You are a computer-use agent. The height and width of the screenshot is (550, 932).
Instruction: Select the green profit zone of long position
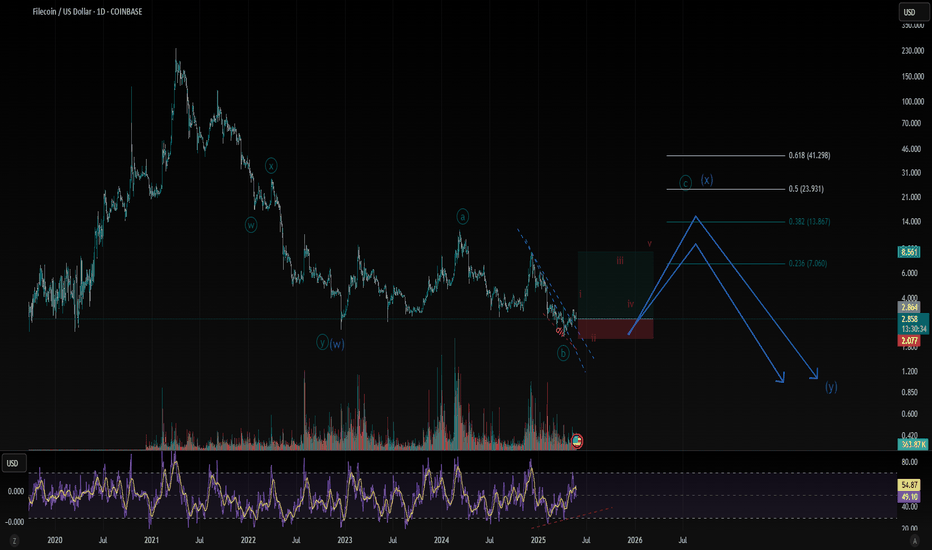(x=616, y=285)
